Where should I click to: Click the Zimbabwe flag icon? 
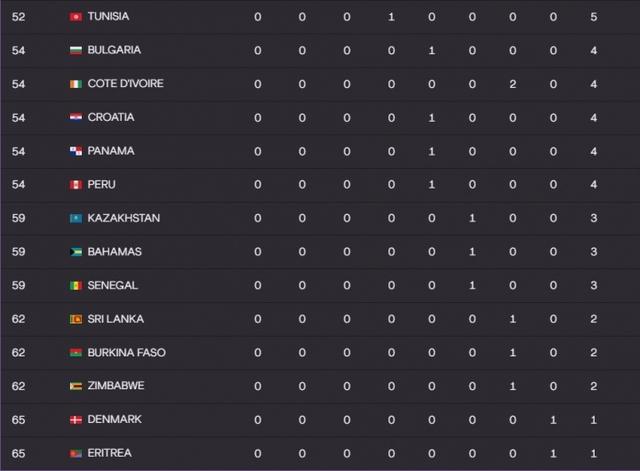[x=75, y=386]
